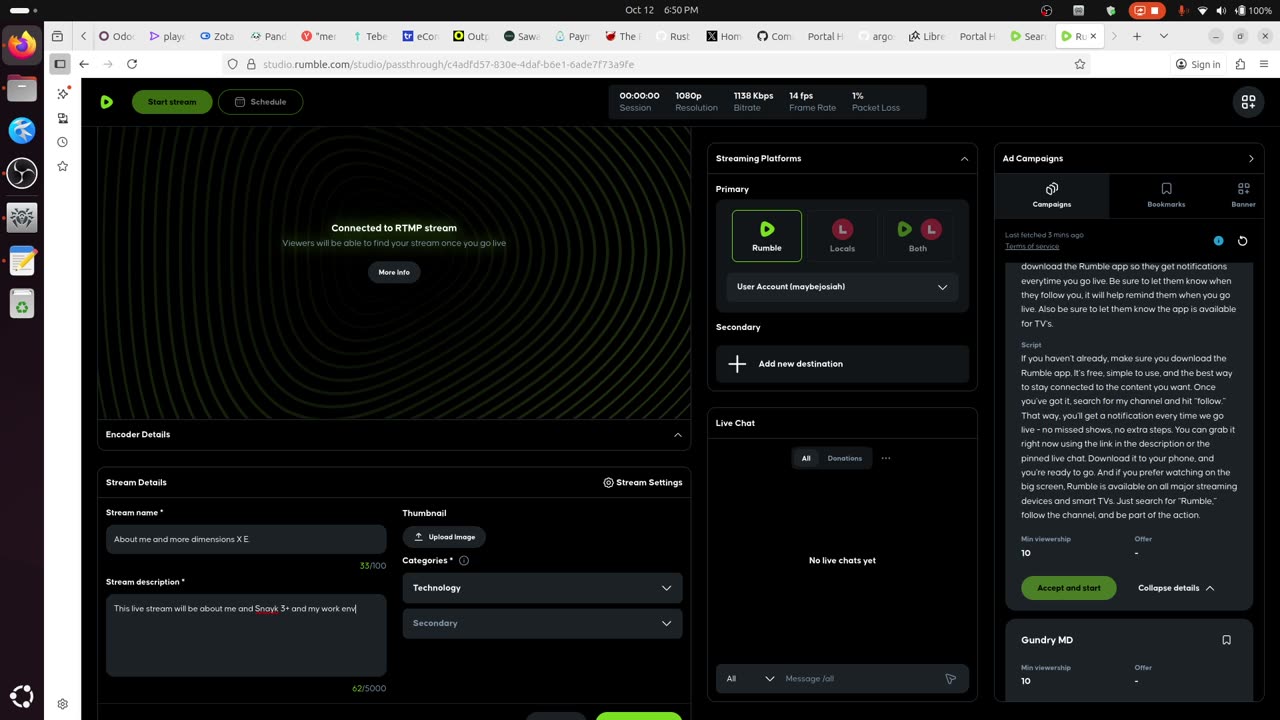This screenshot has width=1280, height=720.
Task: Collapse the Streaming Platforms panel
Action: pyautogui.click(x=964, y=159)
